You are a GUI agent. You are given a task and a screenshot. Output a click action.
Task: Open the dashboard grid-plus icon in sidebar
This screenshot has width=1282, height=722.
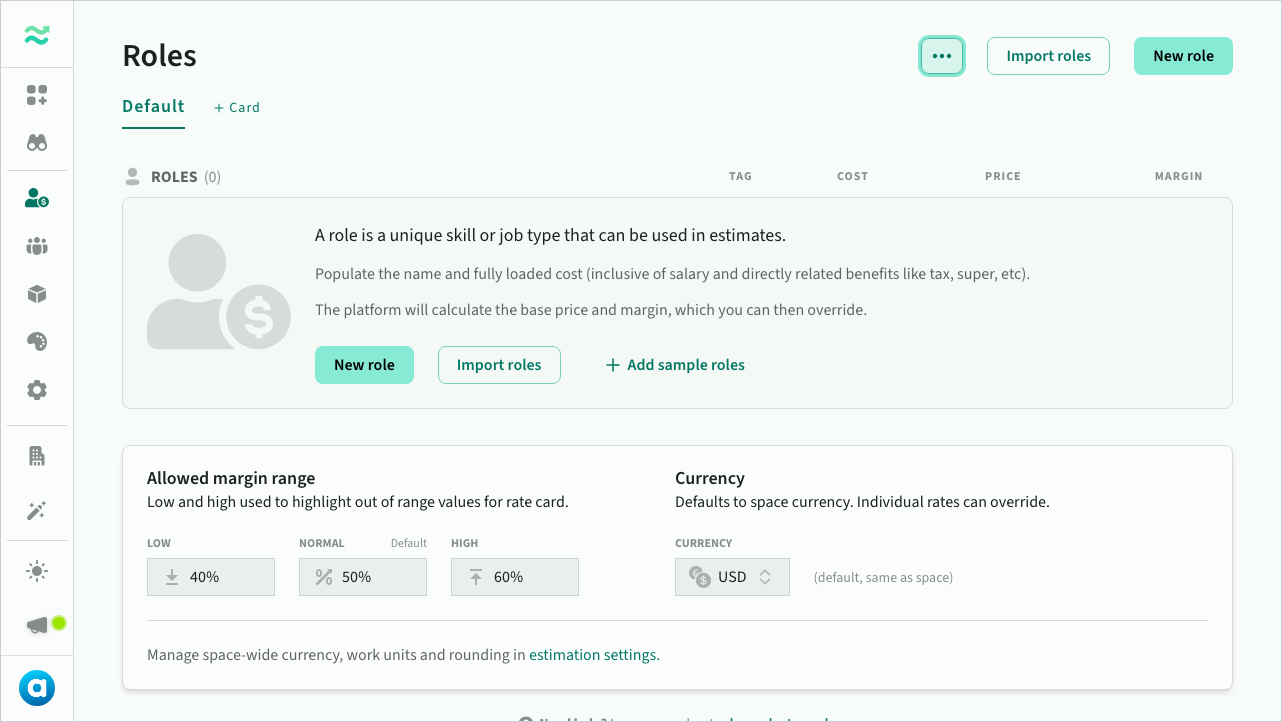(x=37, y=95)
